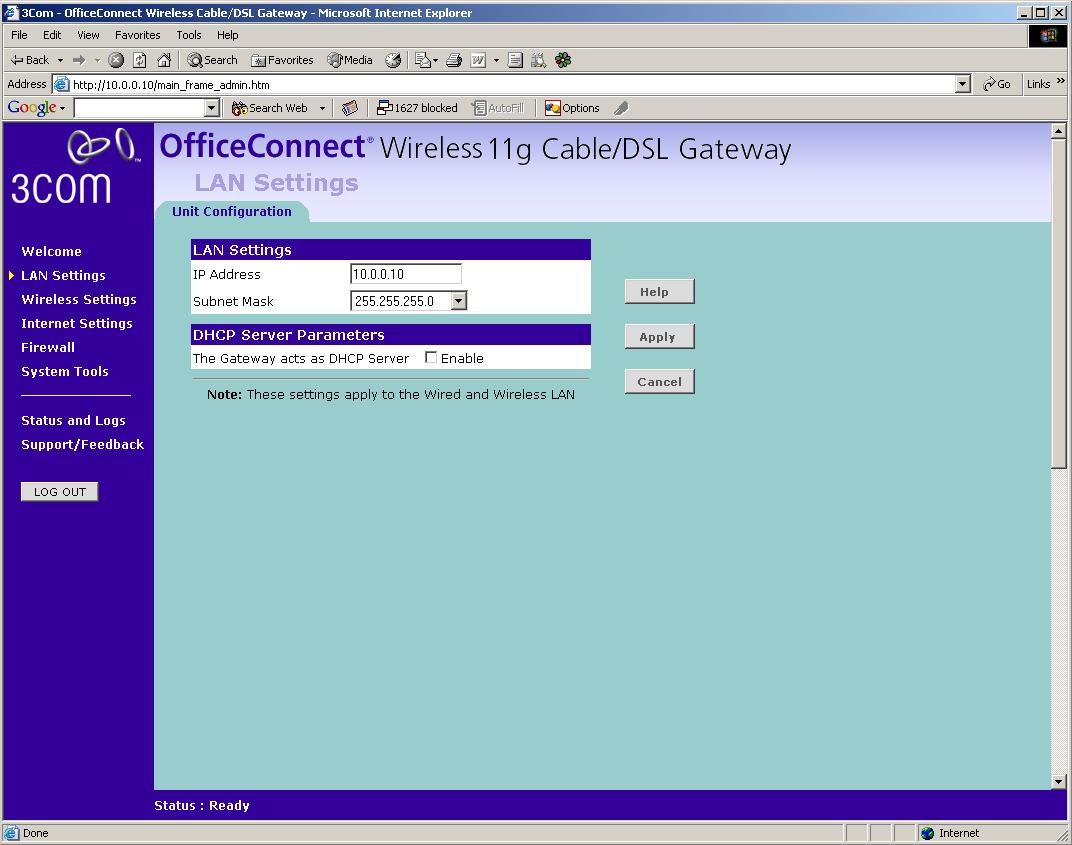This screenshot has width=1072, height=845.
Task: Click the Search Web button
Action: pyautogui.click(x=270, y=108)
